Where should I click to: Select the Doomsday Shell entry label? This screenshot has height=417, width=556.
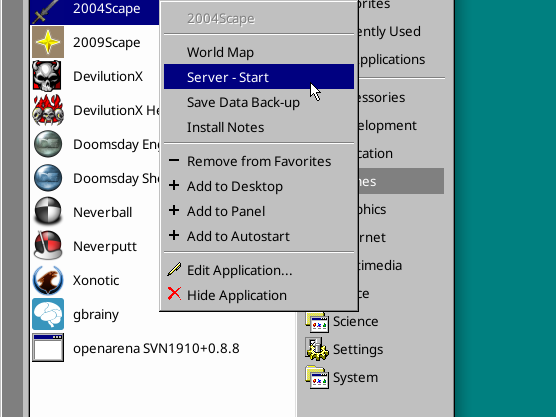click(x=116, y=178)
